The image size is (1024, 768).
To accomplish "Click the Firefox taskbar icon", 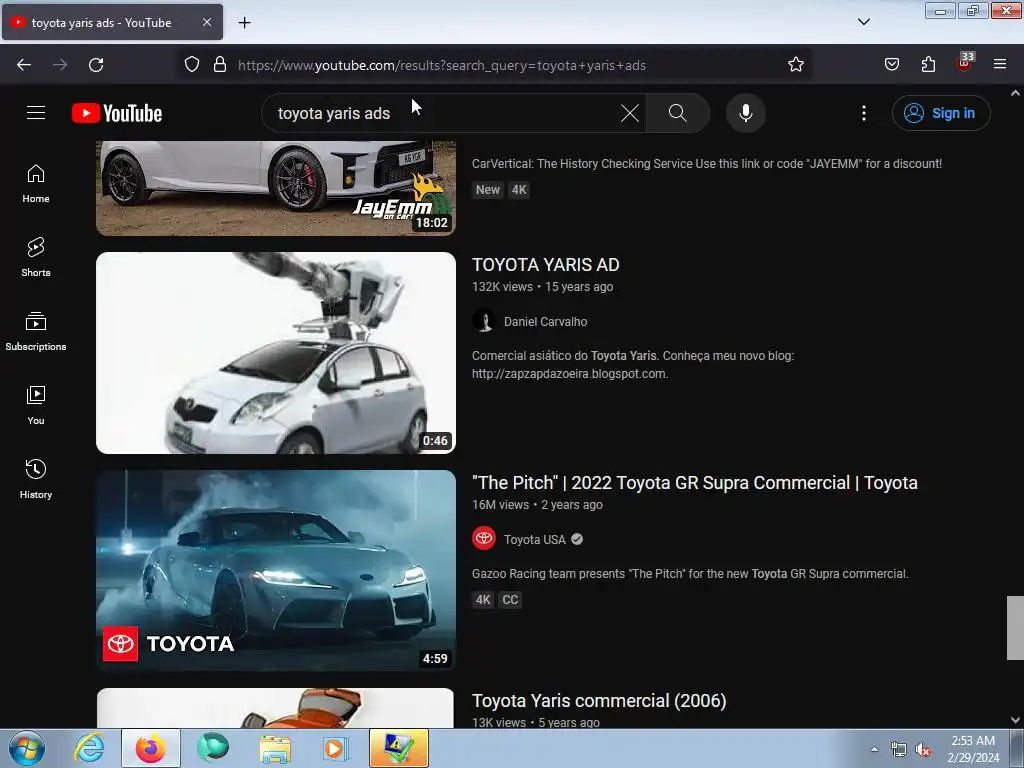I will coord(150,748).
